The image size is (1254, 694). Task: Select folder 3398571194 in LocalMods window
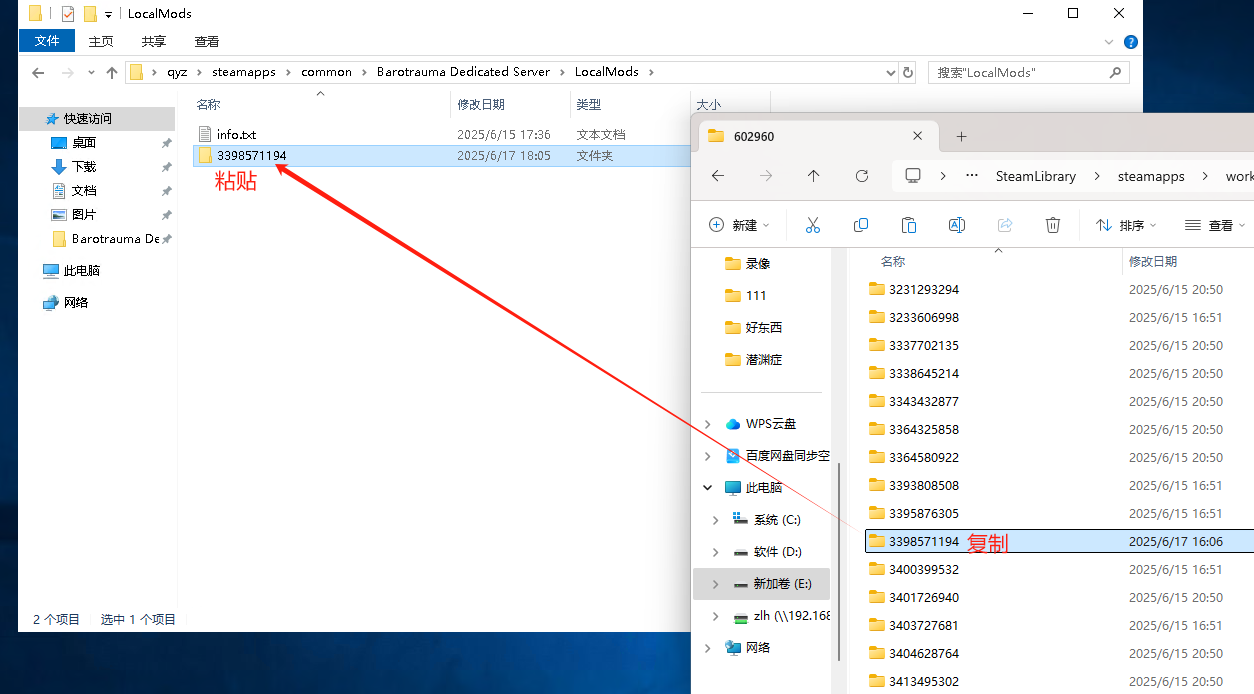tap(441, 156)
